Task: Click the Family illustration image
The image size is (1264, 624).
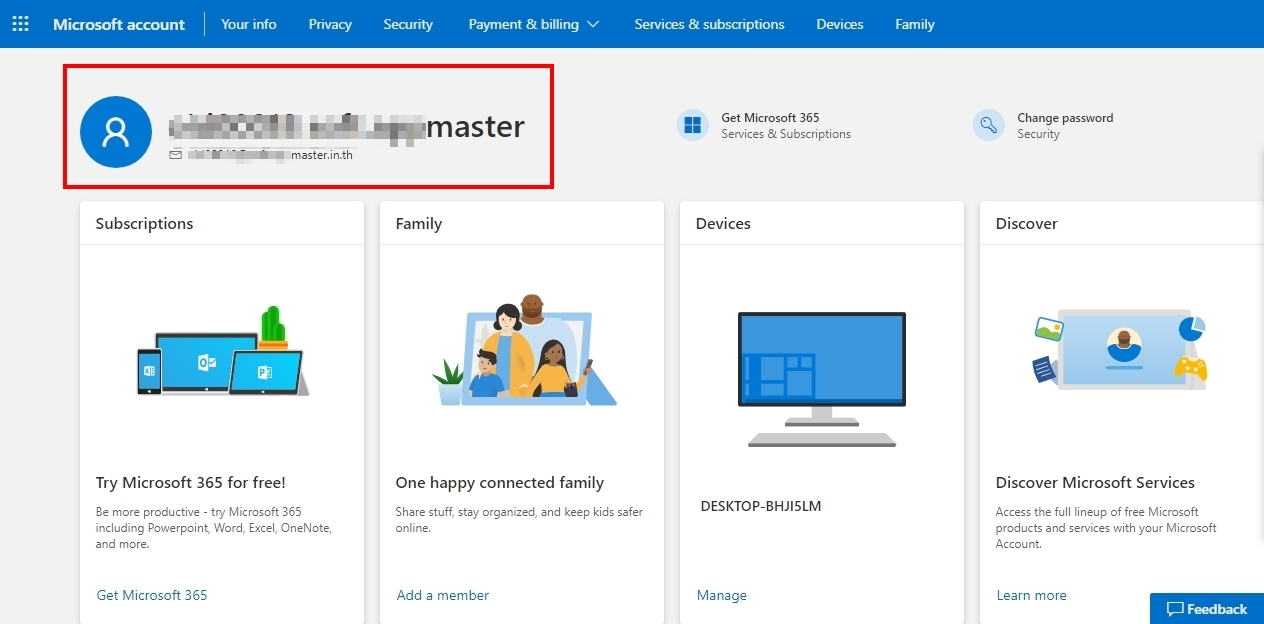Action: [x=522, y=352]
